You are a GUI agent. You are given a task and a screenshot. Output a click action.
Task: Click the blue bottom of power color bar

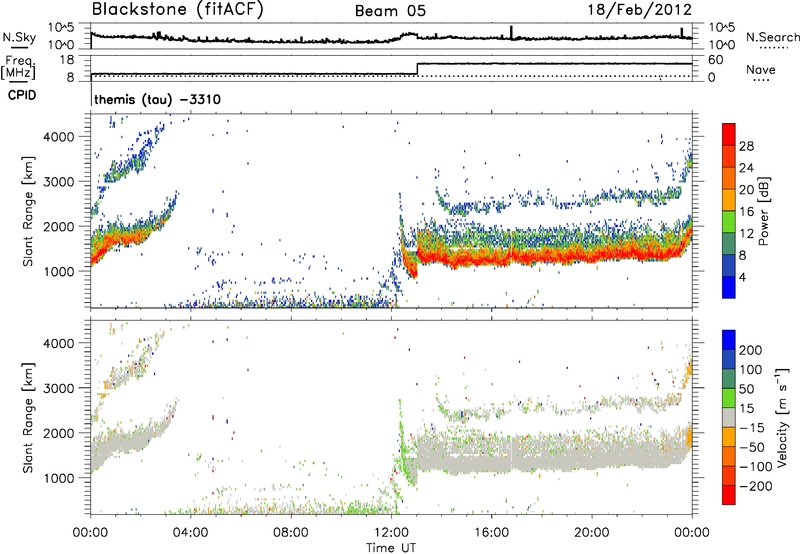(x=729, y=287)
